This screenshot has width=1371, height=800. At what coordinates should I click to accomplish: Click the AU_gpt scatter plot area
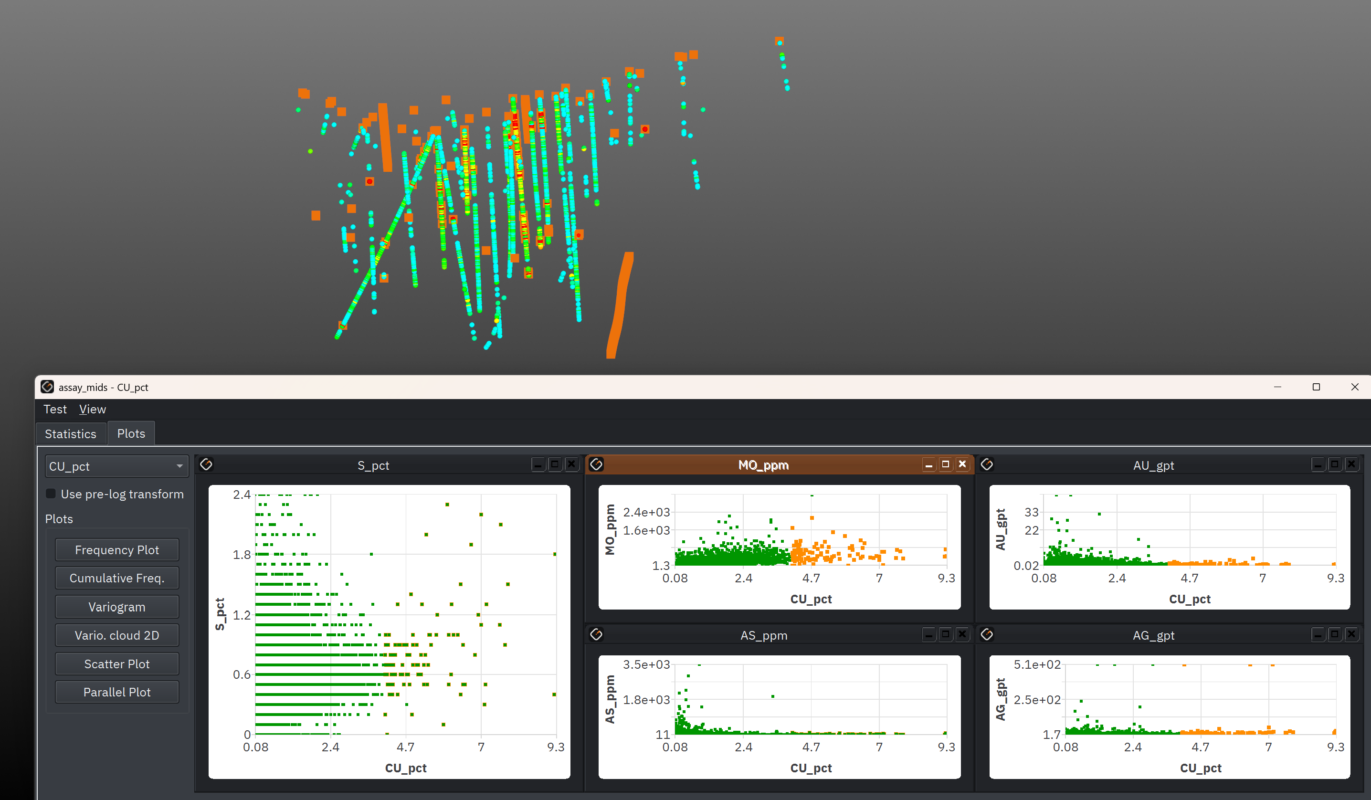click(1190, 530)
